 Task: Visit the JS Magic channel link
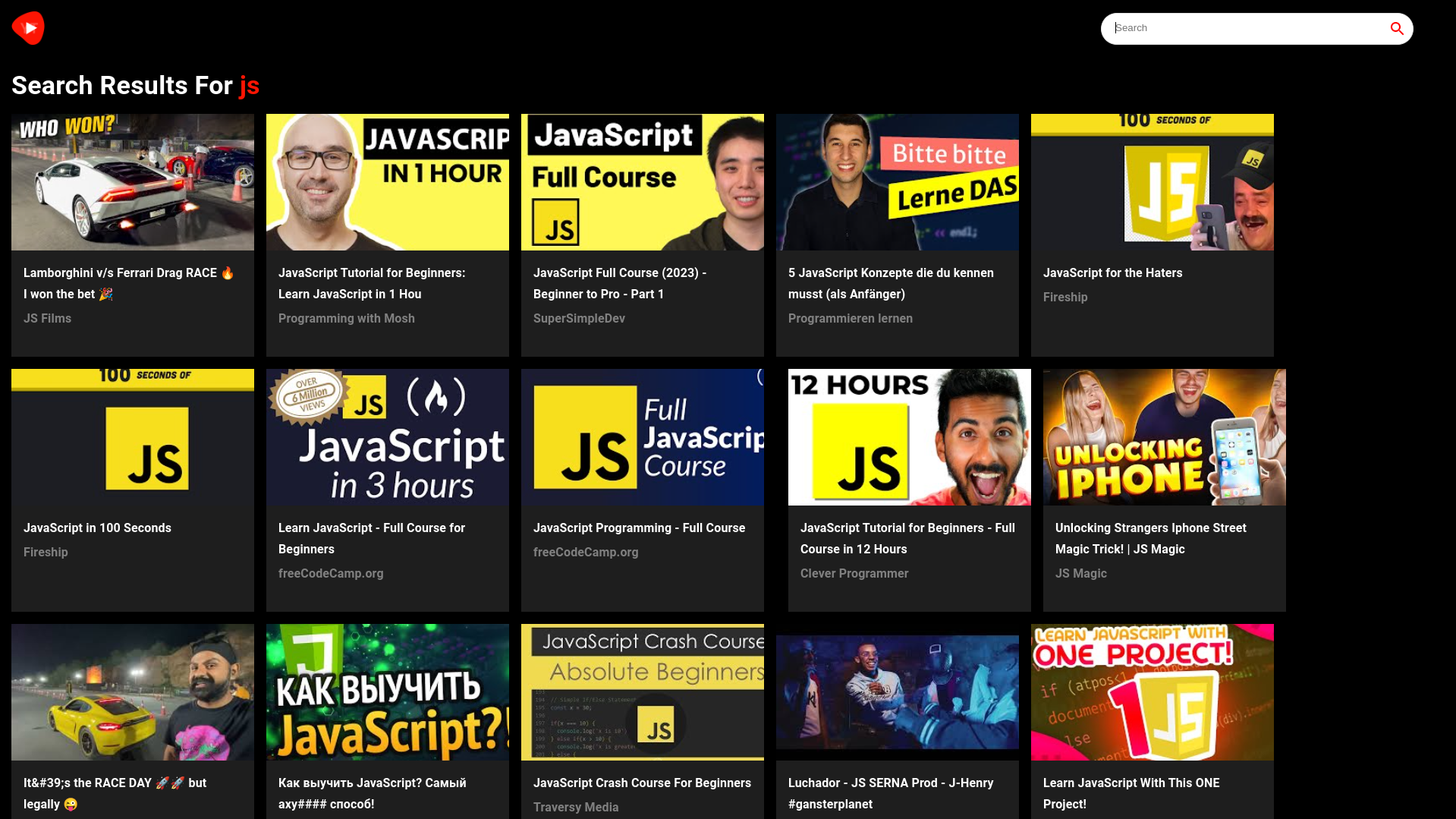(1080, 574)
